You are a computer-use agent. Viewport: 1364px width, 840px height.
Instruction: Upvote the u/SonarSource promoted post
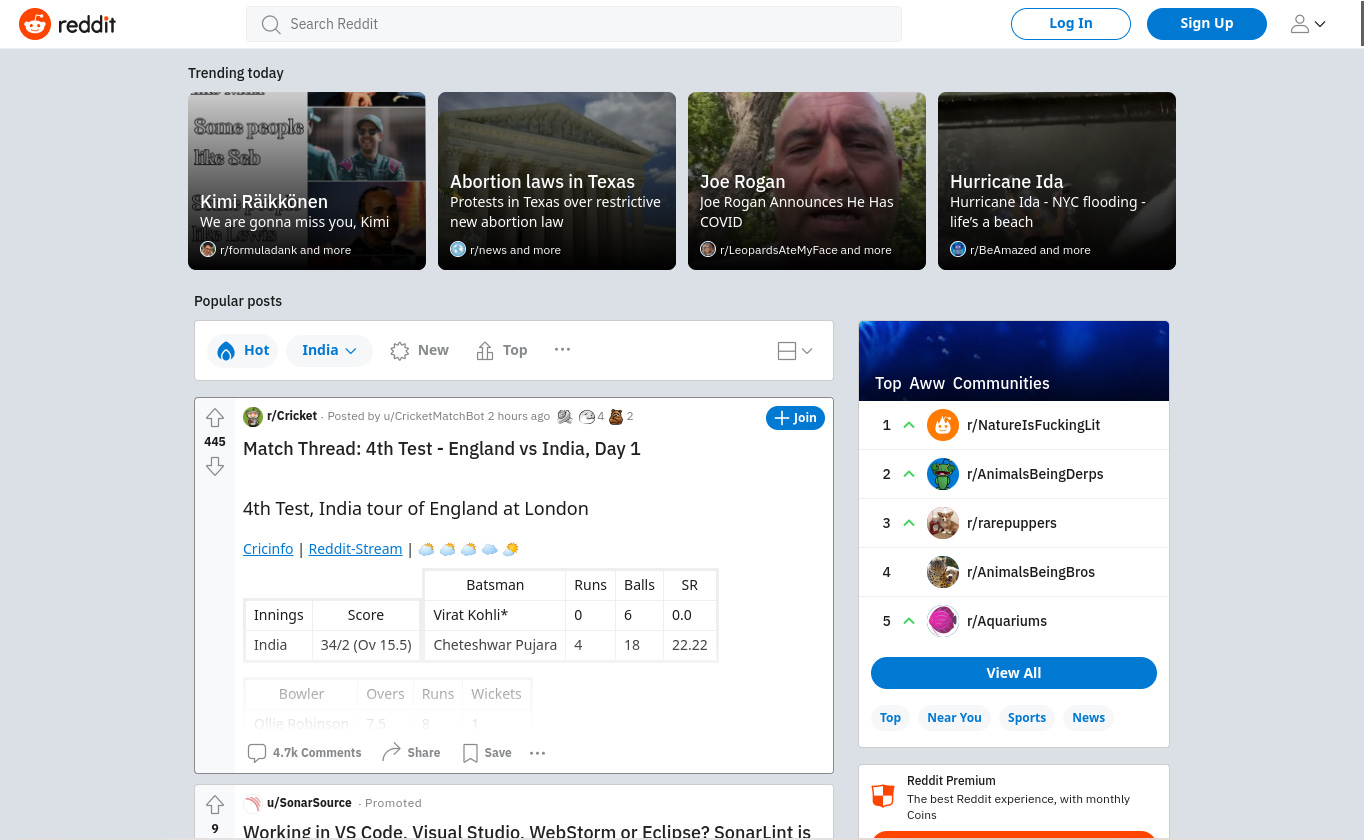tap(215, 805)
